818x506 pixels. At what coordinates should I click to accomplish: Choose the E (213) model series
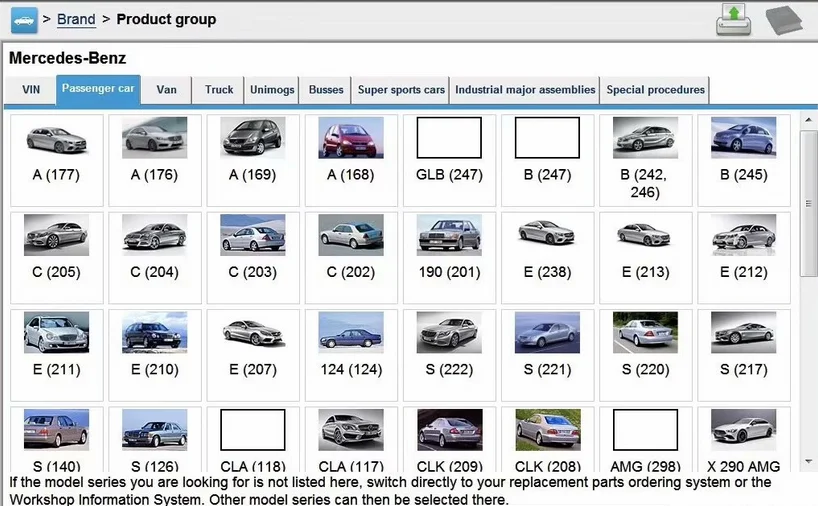pos(645,258)
